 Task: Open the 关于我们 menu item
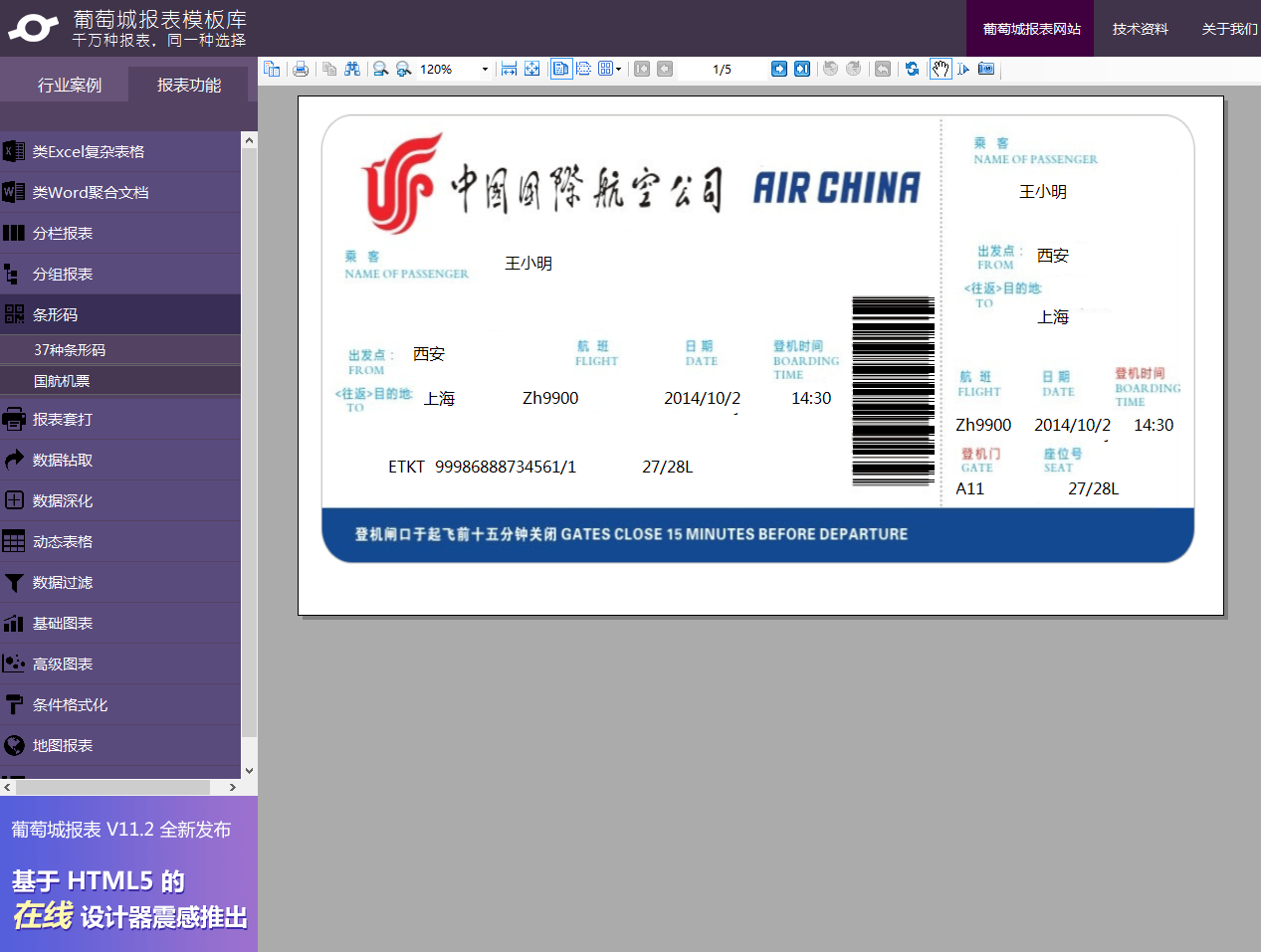1229,29
